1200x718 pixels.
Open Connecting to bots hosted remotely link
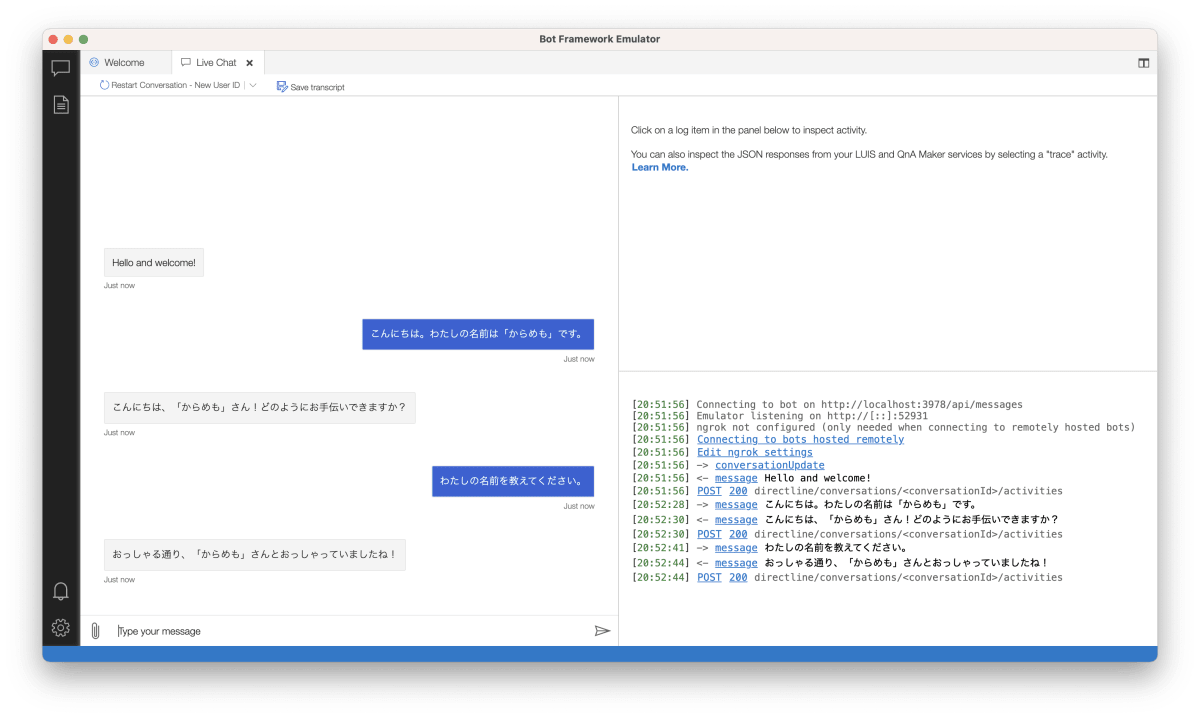click(x=800, y=440)
